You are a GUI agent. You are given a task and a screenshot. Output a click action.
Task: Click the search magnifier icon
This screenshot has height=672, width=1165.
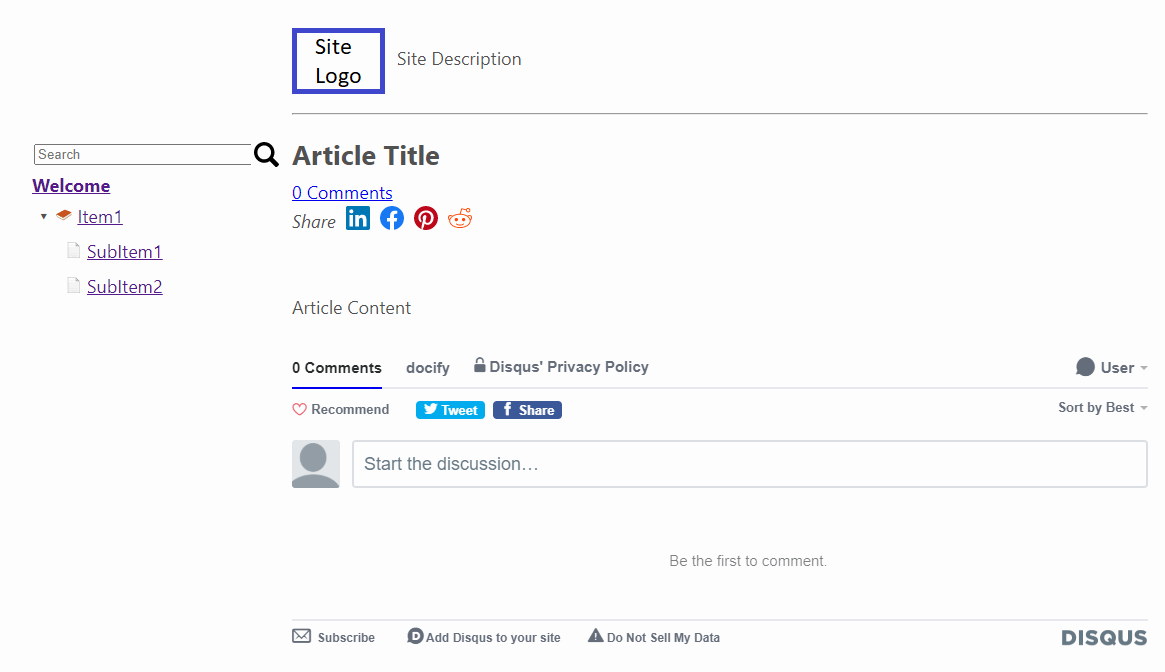click(x=266, y=154)
